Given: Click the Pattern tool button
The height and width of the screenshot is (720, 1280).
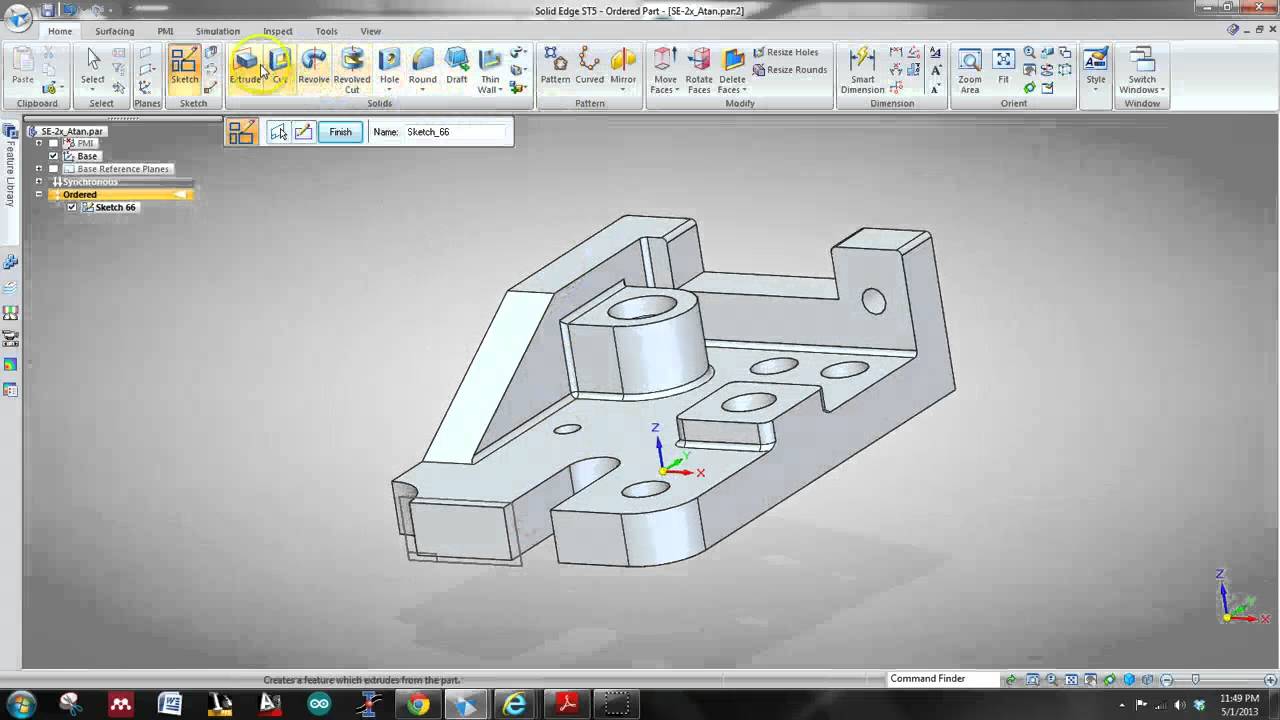Looking at the screenshot, I should pos(555,67).
